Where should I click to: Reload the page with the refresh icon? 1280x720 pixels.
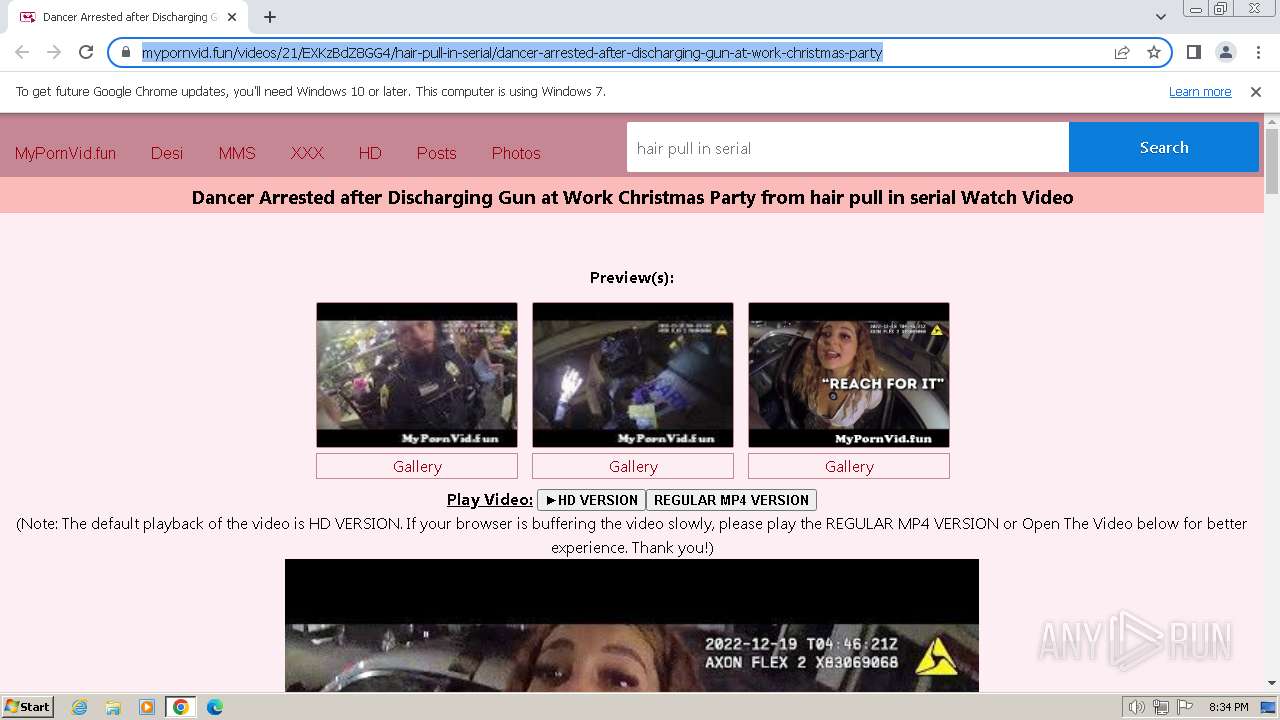coord(86,52)
